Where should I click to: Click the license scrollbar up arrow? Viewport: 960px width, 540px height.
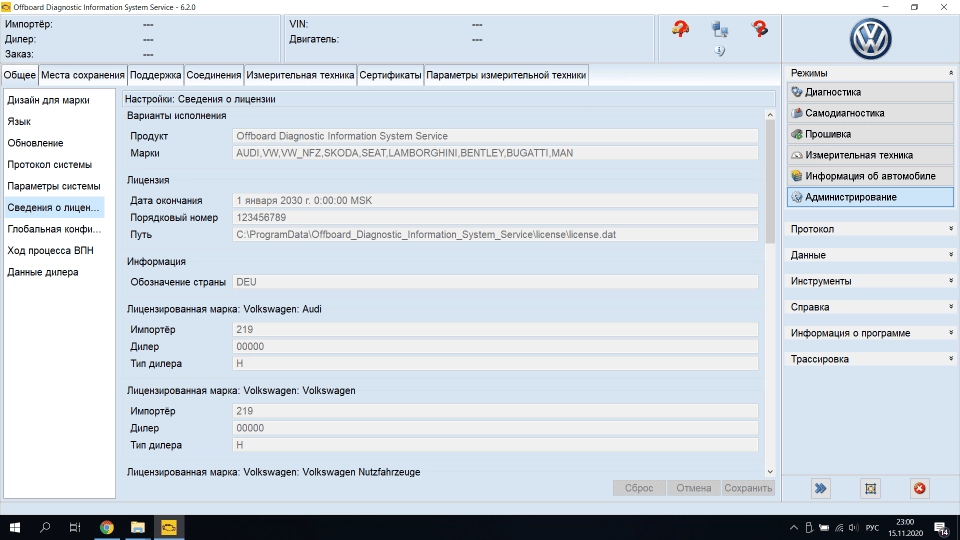(770, 115)
